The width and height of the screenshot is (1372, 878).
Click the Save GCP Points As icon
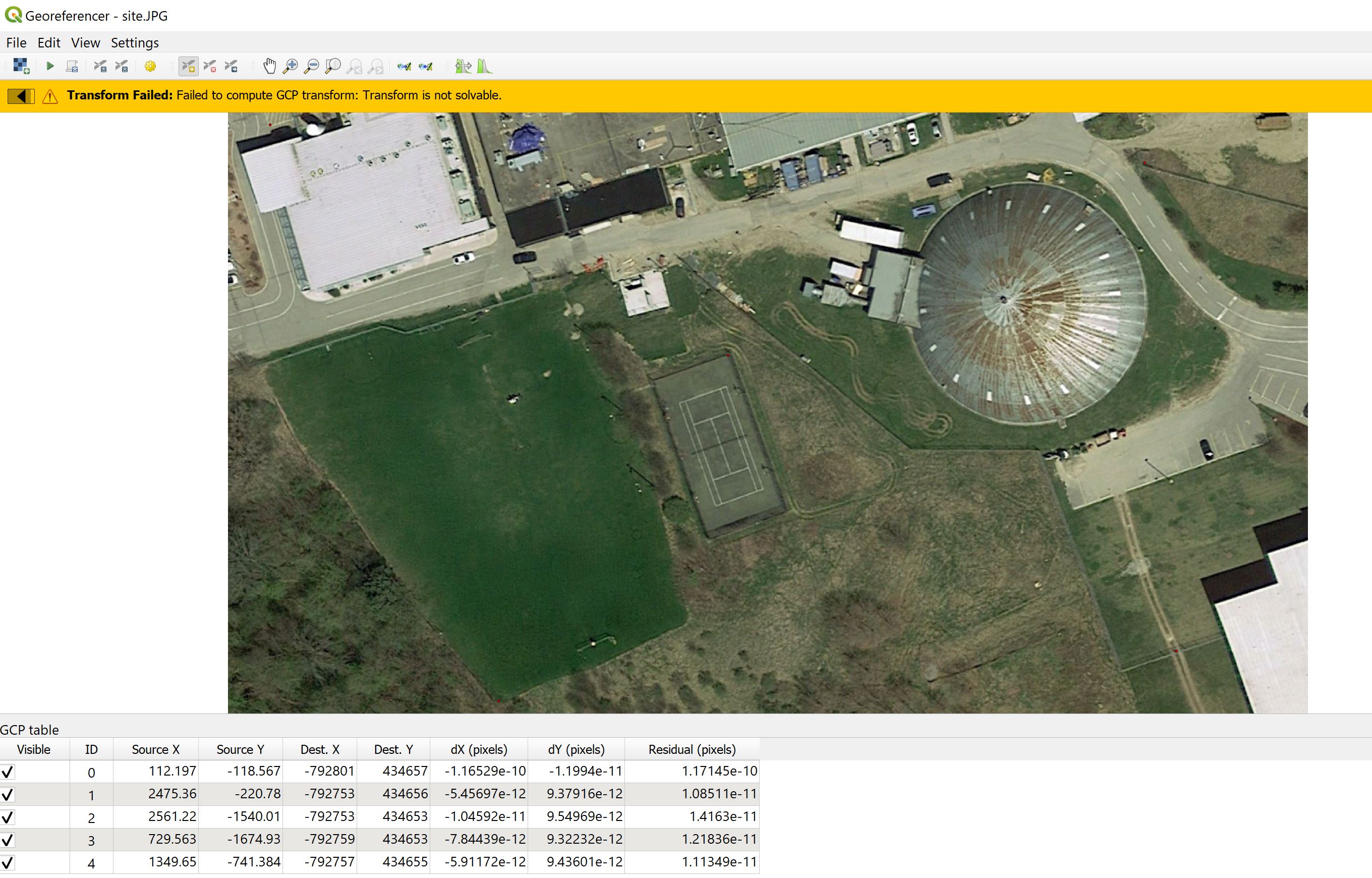pos(122,67)
